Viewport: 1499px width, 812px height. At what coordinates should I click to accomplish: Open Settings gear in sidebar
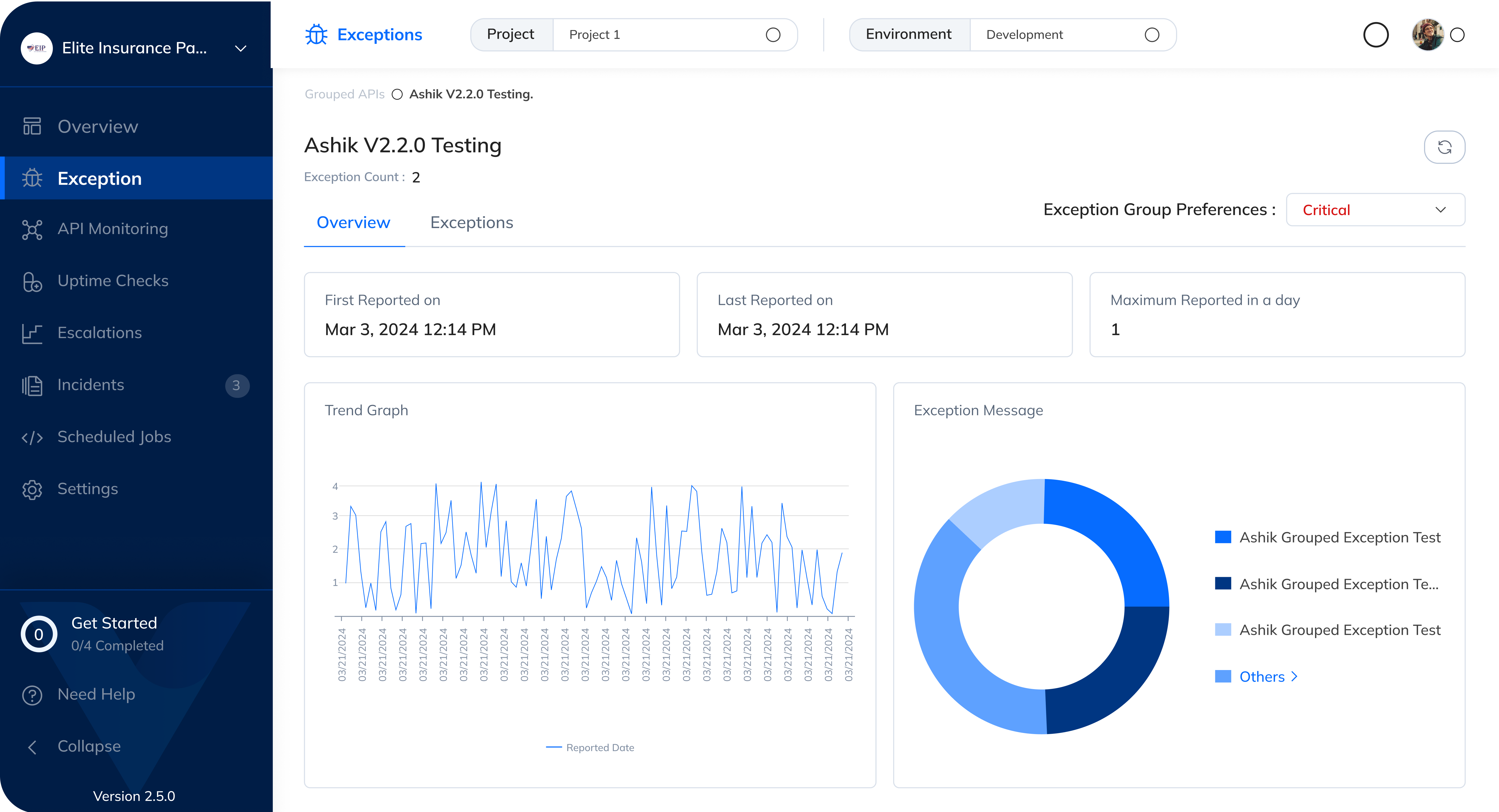pos(32,489)
